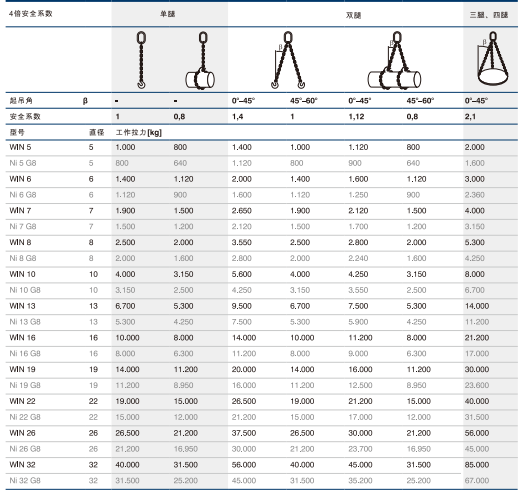This screenshot has height=490, width=519.
Task: Click the WIN 22 row label
Action: (x=22, y=401)
